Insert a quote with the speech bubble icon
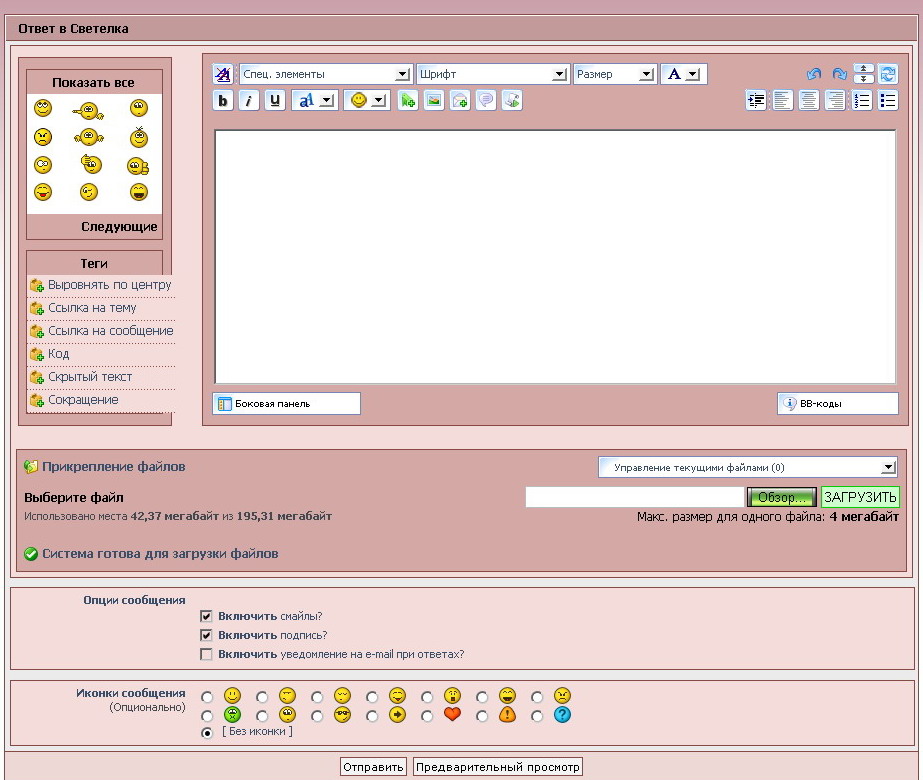 point(485,100)
